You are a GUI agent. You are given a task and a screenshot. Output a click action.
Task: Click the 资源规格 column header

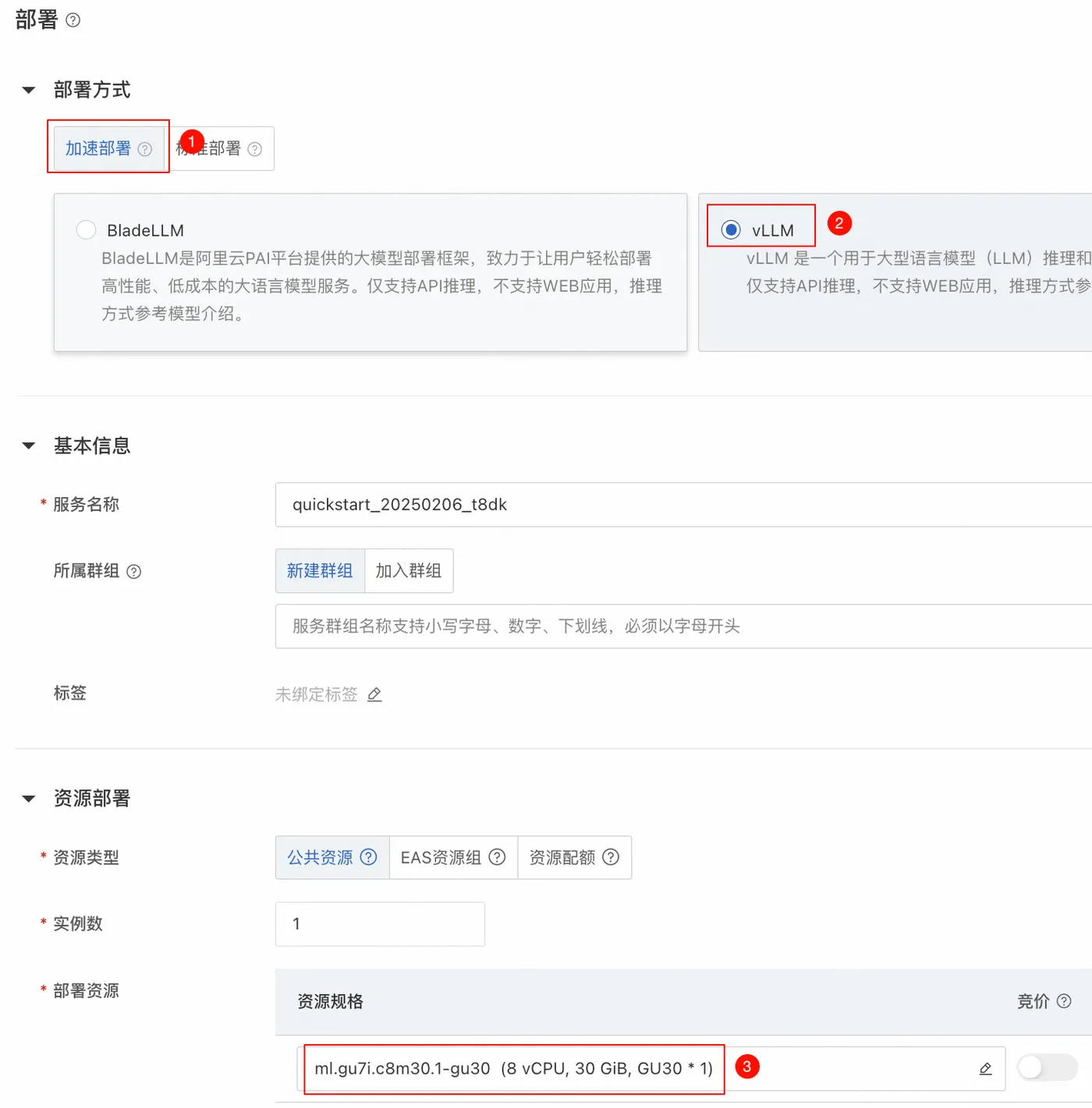pyautogui.click(x=330, y=1001)
